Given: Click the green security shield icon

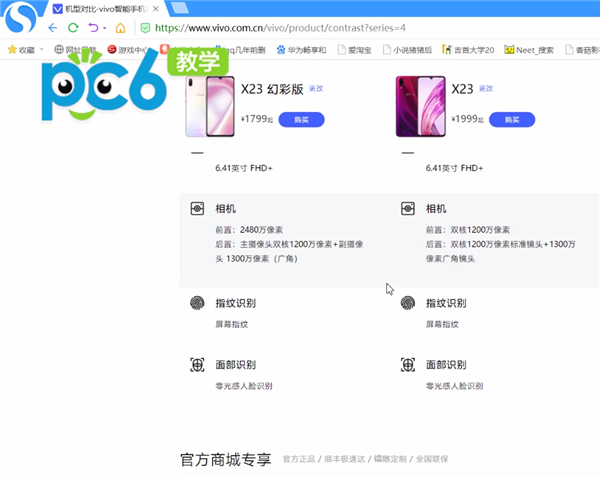Looking at the screenshot, I should 145,28.
